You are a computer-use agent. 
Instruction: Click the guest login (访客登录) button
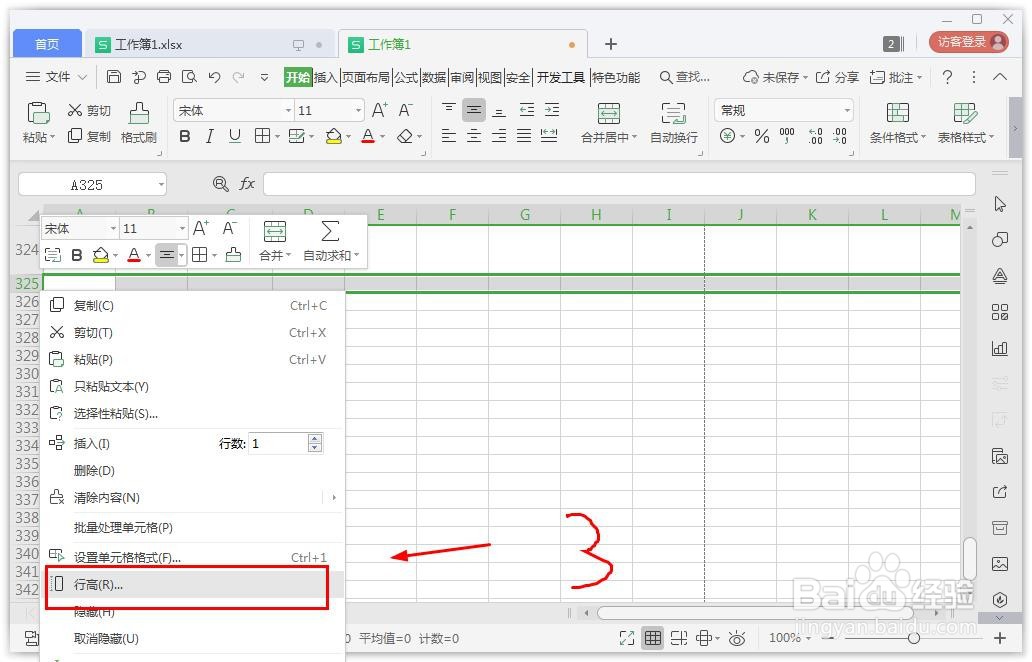(969, 42)
